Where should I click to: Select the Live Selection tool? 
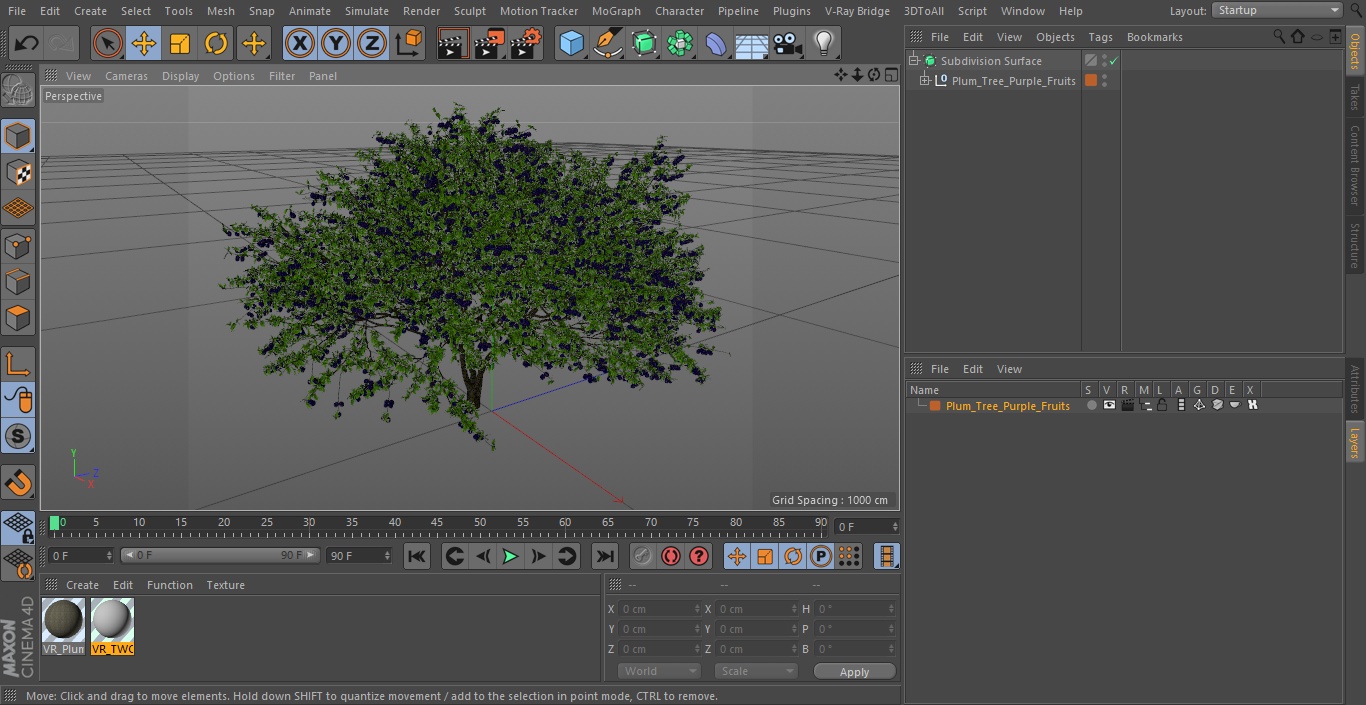tap(108, 43)
